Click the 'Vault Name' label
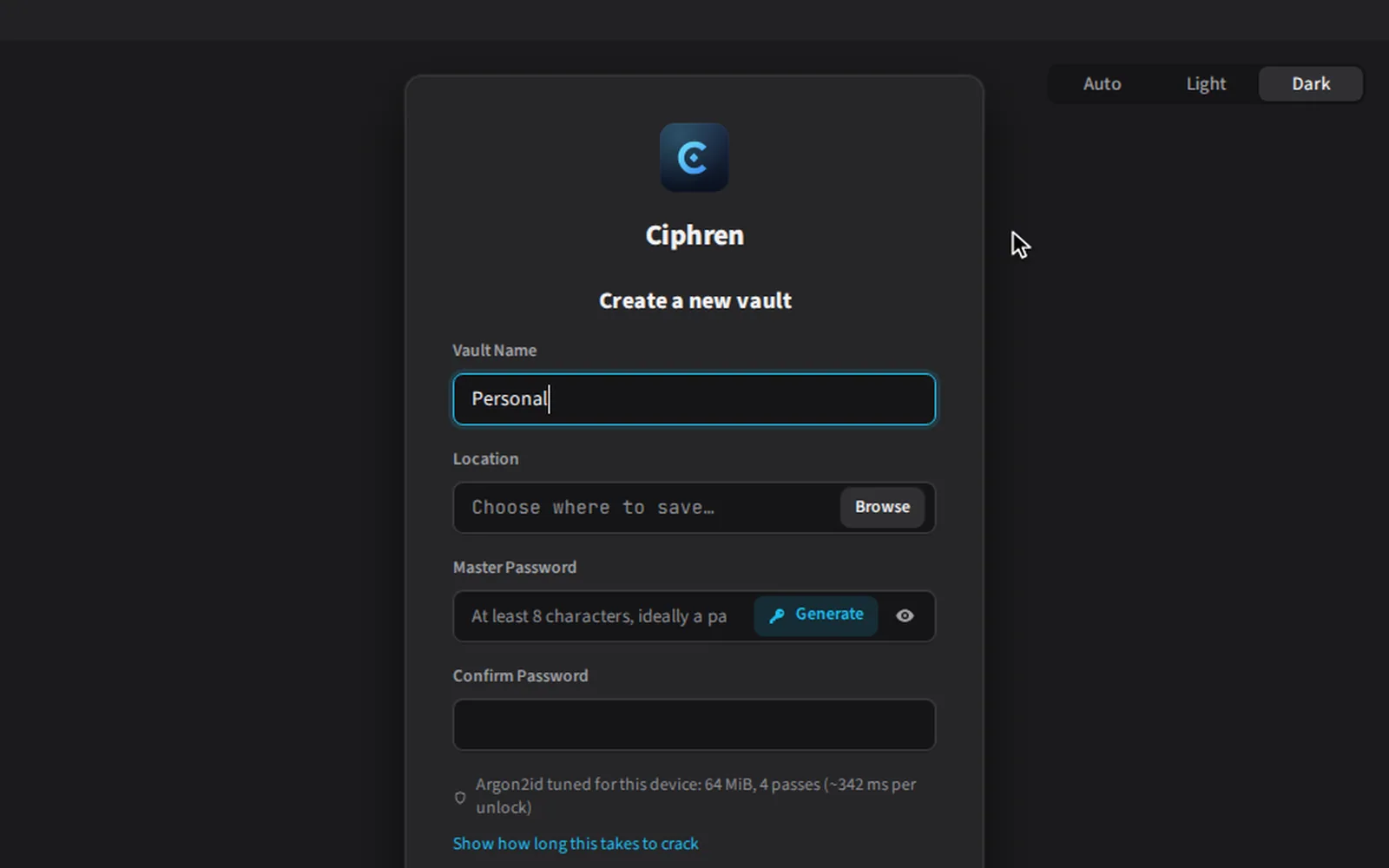Image resolution: width=1389 pixels, height=868 pixels. click(x=495, y=351)
